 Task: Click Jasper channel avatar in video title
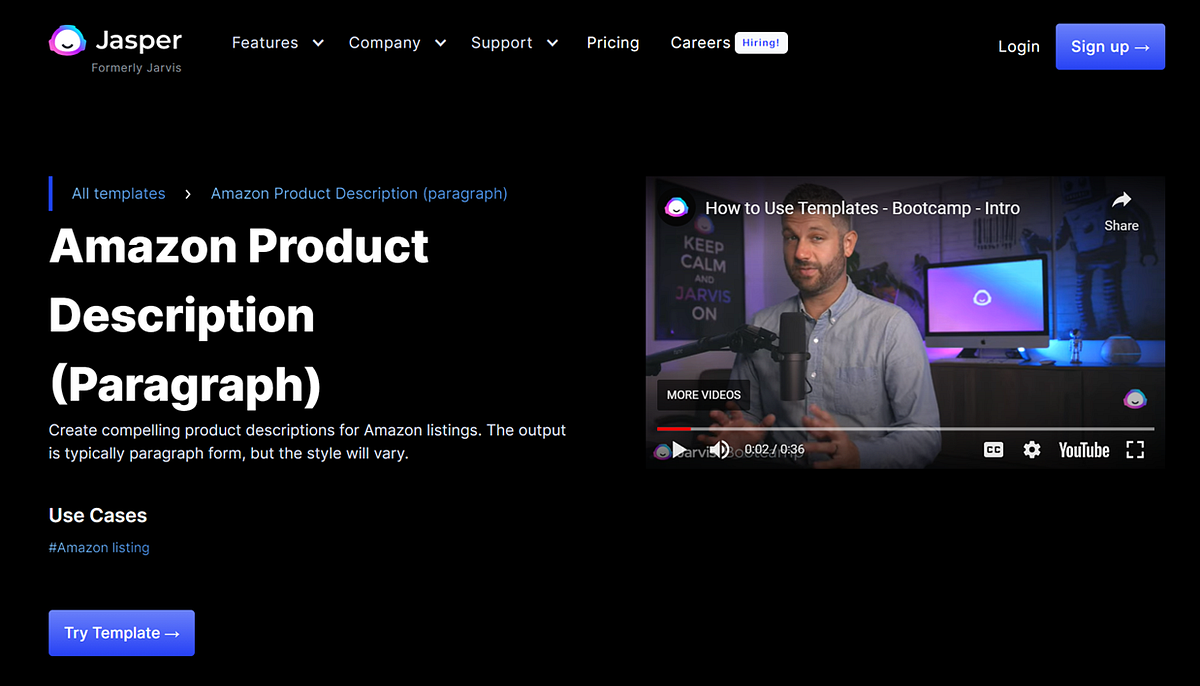[x=677, y=208]
